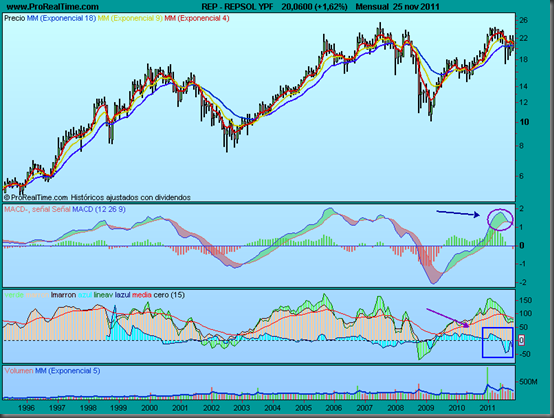Click the 2002 year label
This screenshot has height=418, width=554.
tap(211, 408)
